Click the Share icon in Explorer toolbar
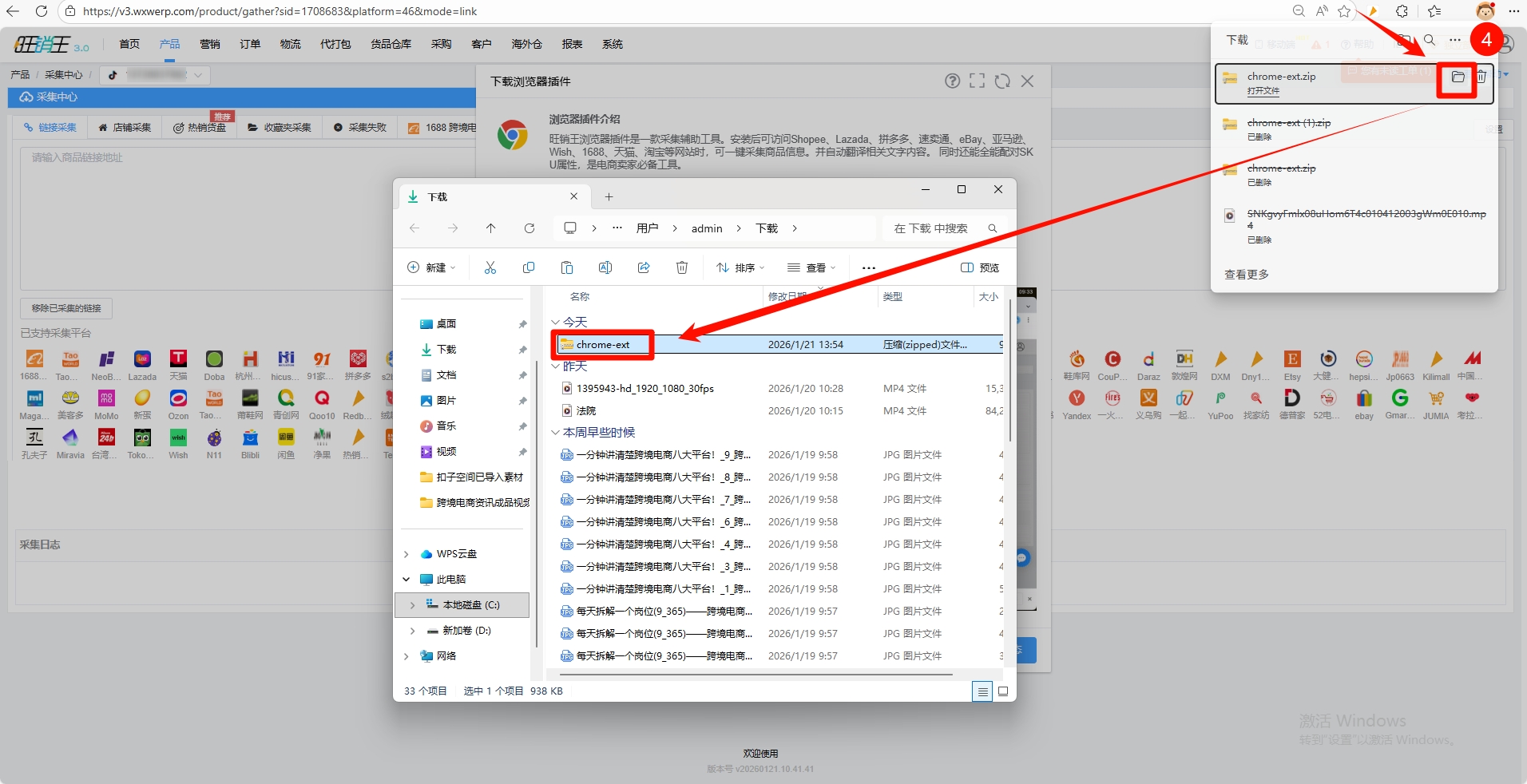Viewport: 1527px width, 784px height. click(644, 267)
